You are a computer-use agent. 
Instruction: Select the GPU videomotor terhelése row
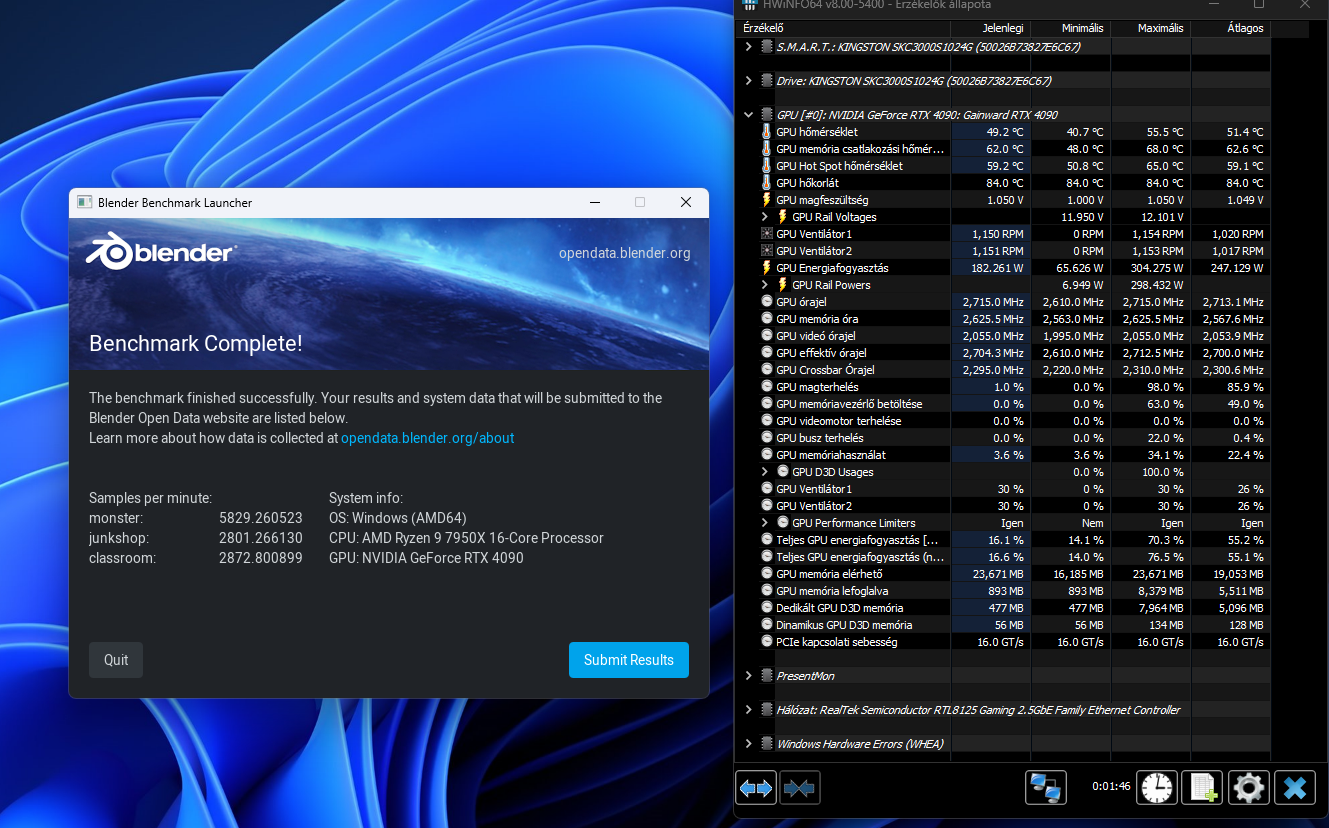coord(1004,421)
